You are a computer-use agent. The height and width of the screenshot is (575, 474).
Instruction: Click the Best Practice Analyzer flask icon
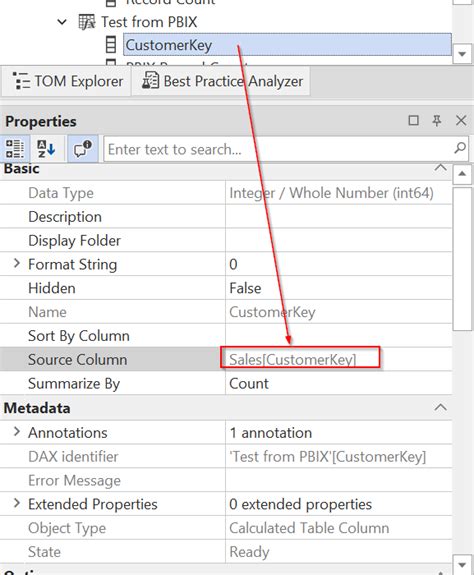150,81
